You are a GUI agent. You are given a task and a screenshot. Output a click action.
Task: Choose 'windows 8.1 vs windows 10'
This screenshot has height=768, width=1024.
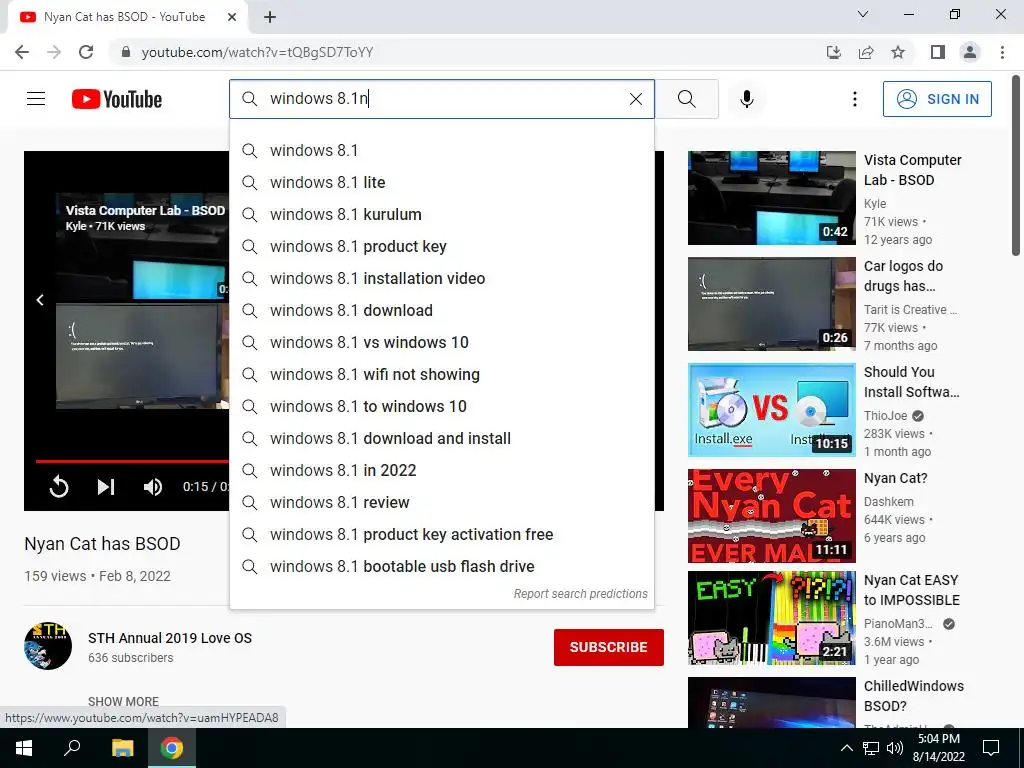coord(441,342)
